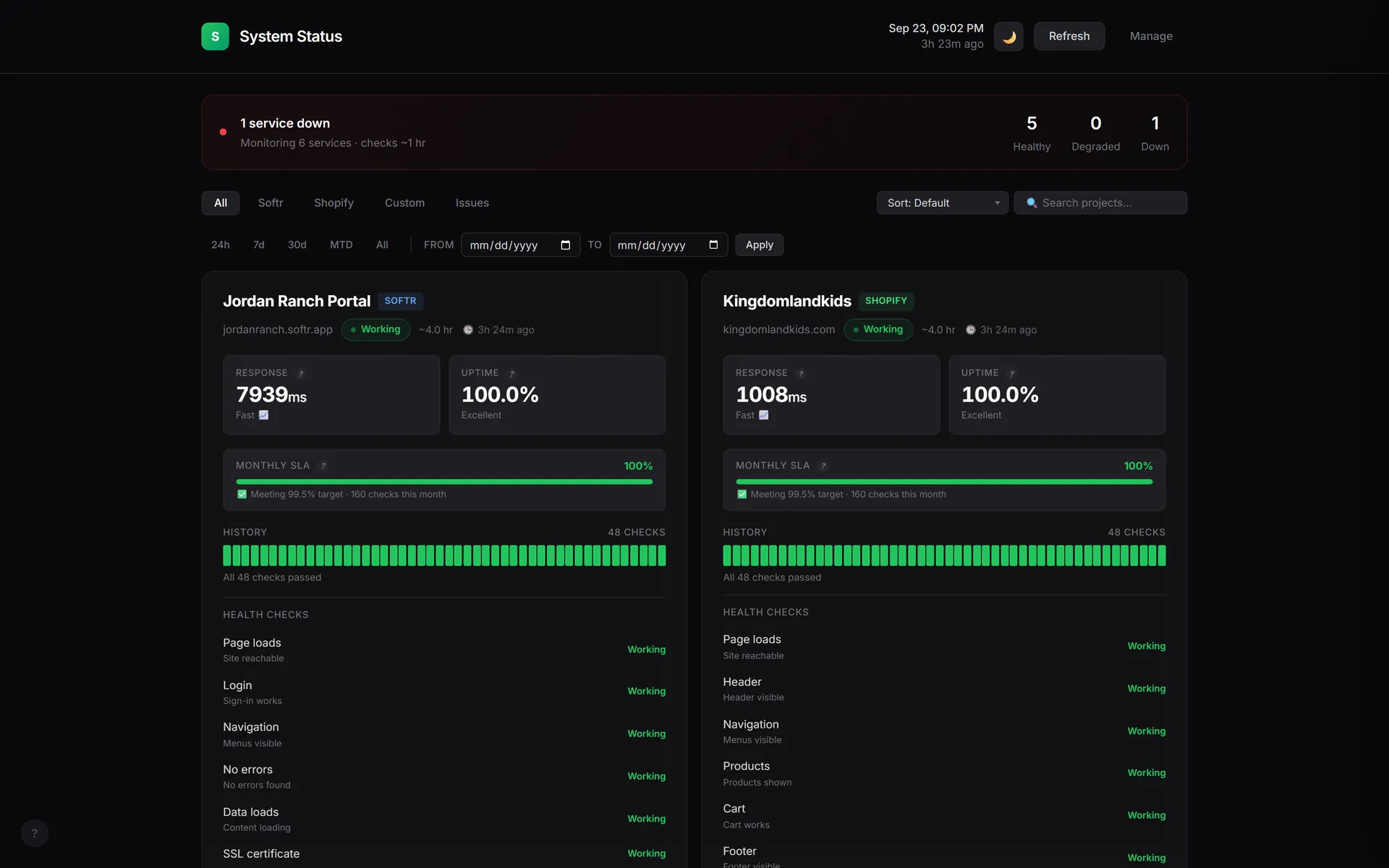The width and height of the screenshot is (1389, 868).
Task: Open jordanranch.softr.app link
Action: (278, 330)
